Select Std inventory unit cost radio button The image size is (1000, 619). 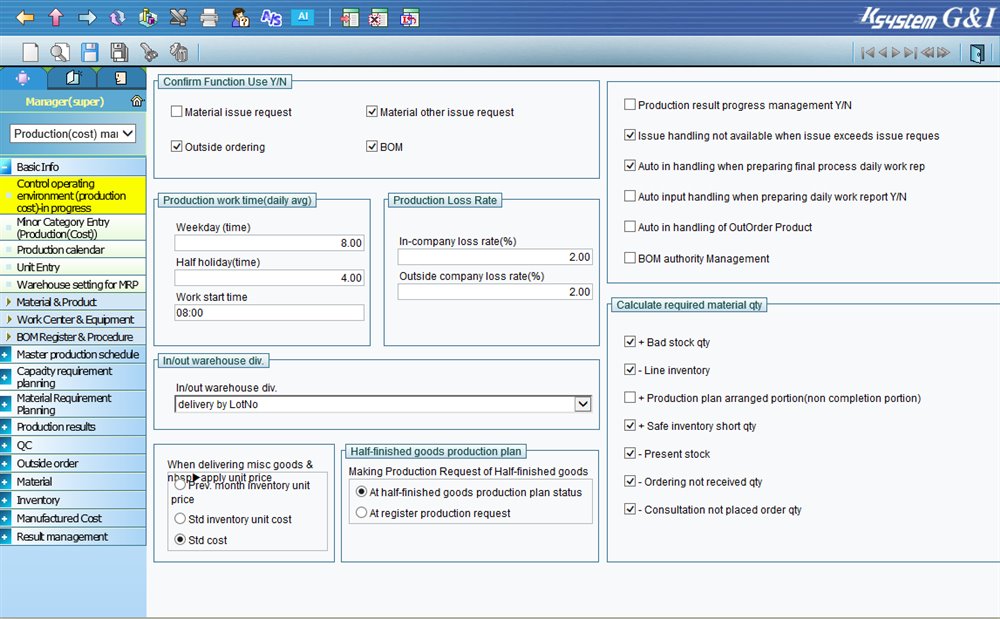(x=180, y=519)
